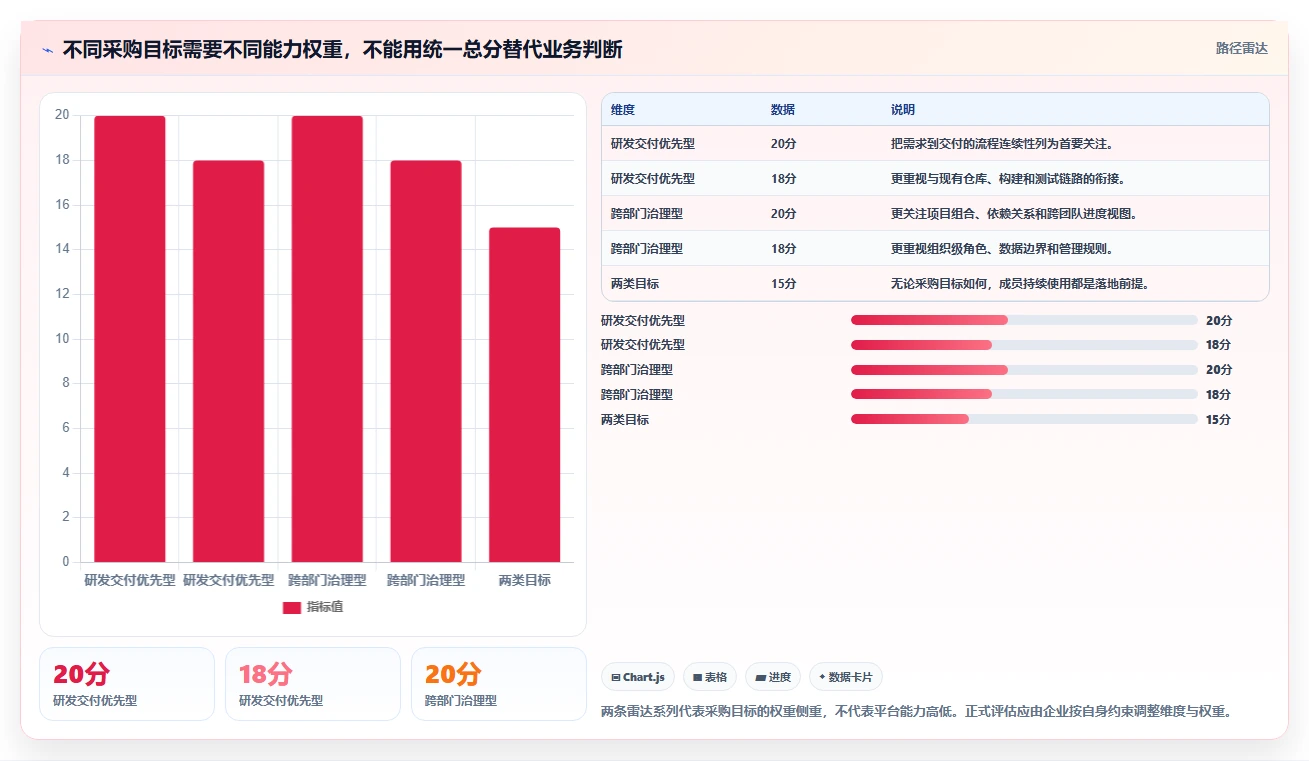Open the 18分 研发交付优先型 data card

(x=313, y=684)
